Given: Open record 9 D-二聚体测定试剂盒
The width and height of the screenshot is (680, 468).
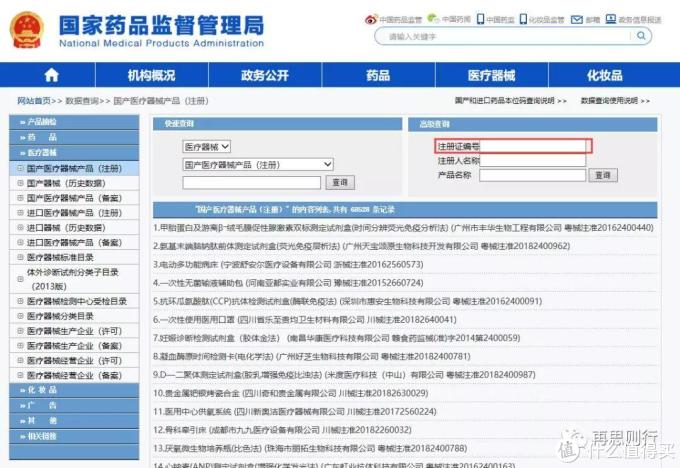Looking at the screenshot, I should [x=344, y=375].
